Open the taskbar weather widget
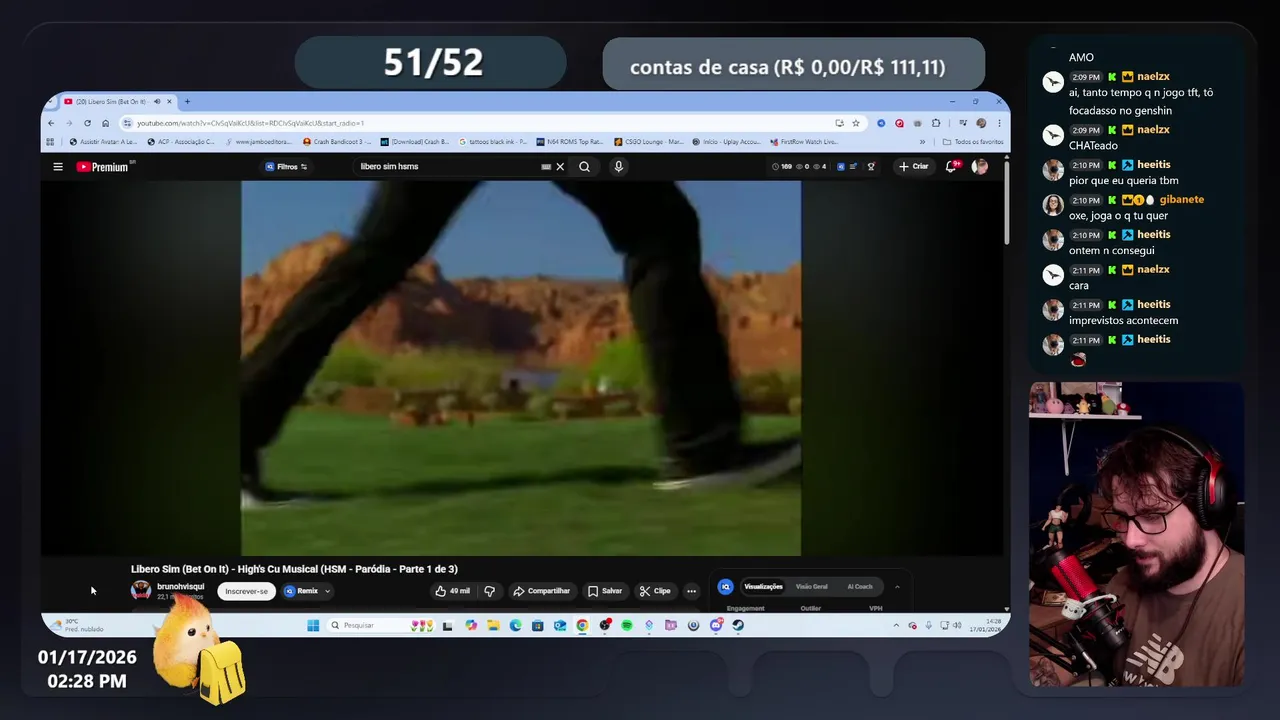This screenshot has height=720, width=1280. [x=78, y=625]
